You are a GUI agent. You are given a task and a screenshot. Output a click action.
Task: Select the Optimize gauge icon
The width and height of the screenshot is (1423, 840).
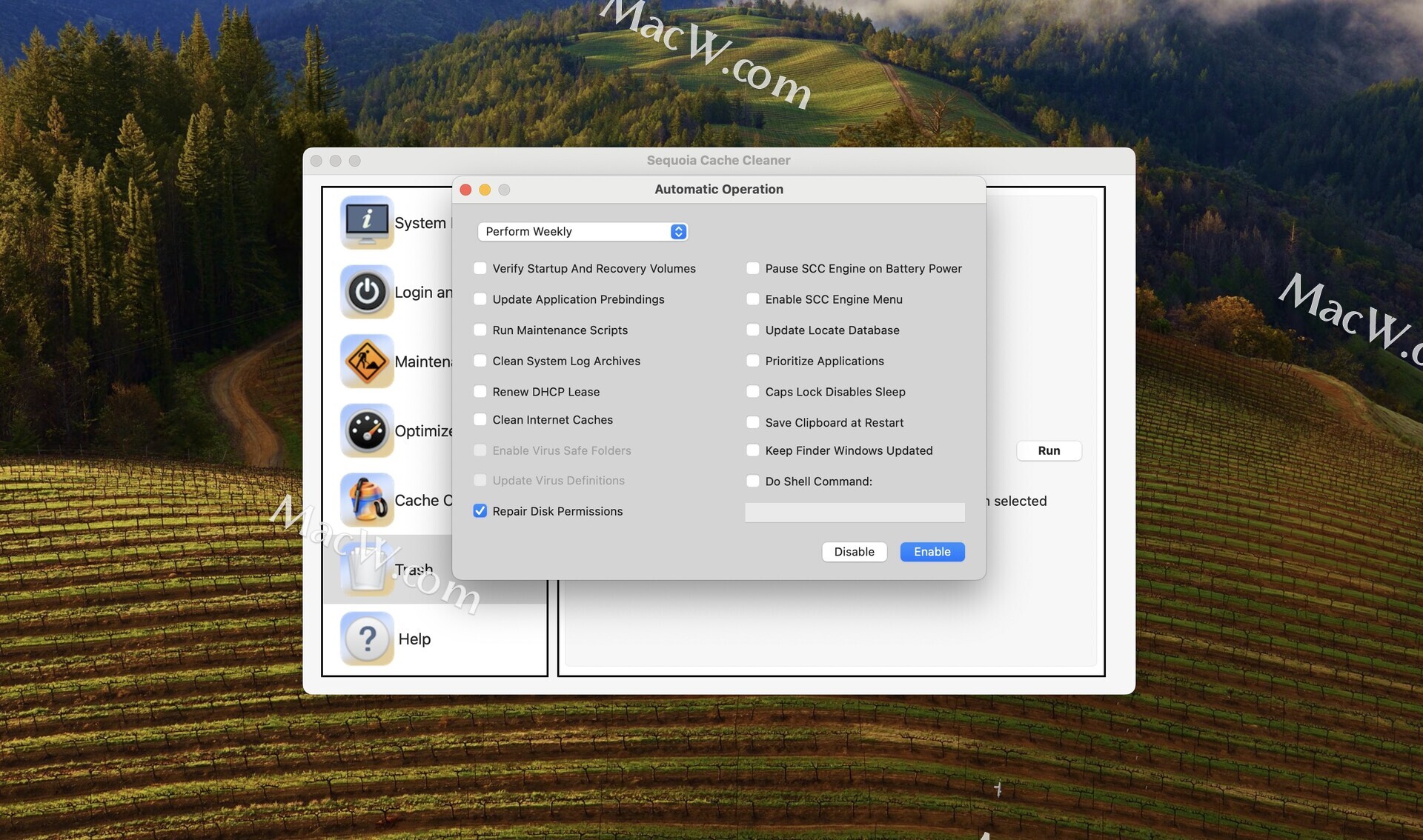(x=367, y=430)
